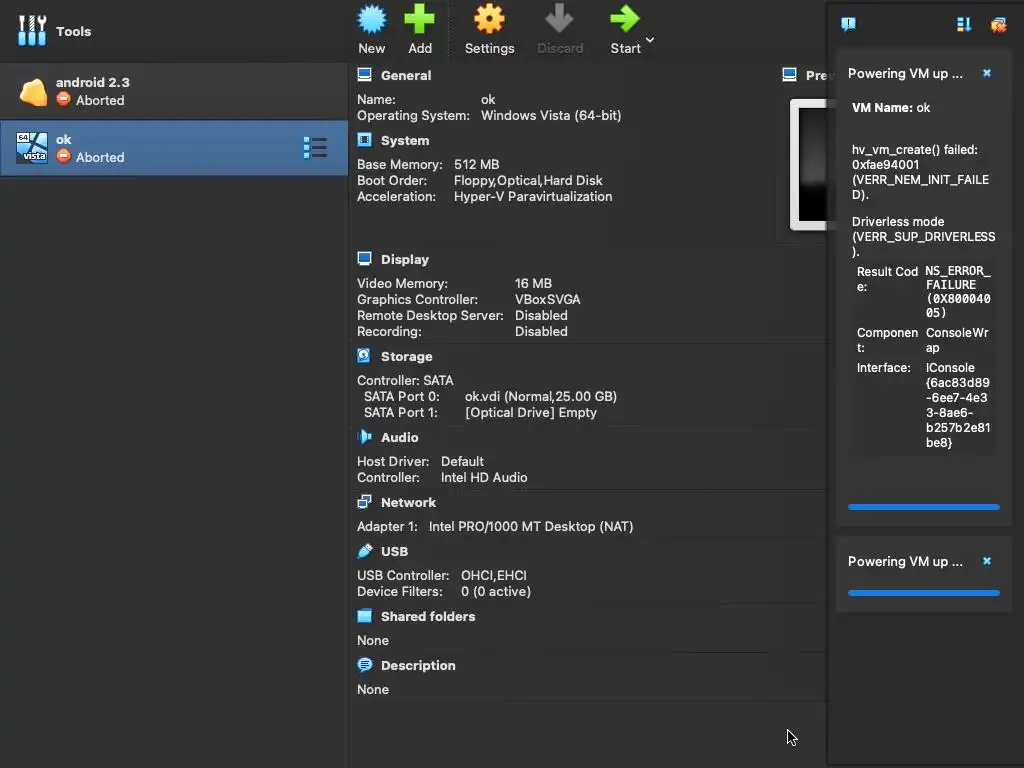This screenshot has height=768, width=1024.
Task: Click the General section icon
Action: [364, 74]
